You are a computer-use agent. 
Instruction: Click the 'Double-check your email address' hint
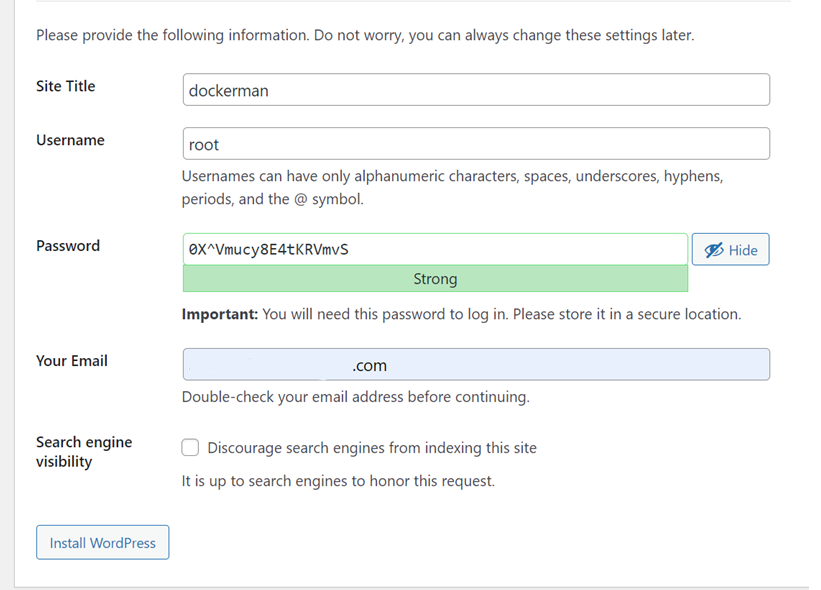click(355, 397)
